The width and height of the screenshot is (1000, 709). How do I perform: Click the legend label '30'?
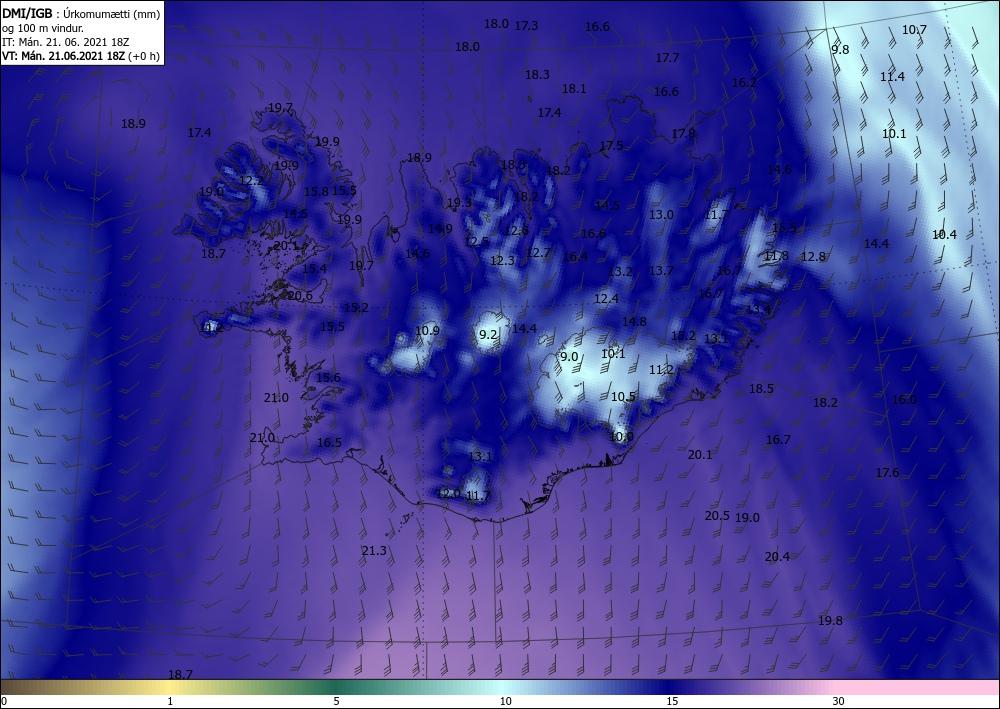pos(839,701)
